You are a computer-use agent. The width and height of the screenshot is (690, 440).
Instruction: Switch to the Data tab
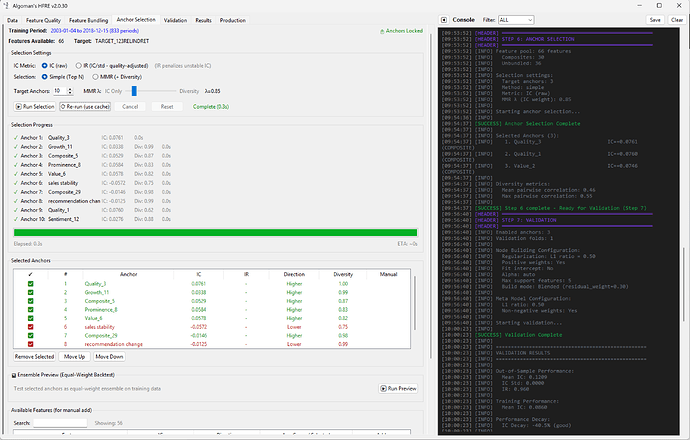pos(12,20)
